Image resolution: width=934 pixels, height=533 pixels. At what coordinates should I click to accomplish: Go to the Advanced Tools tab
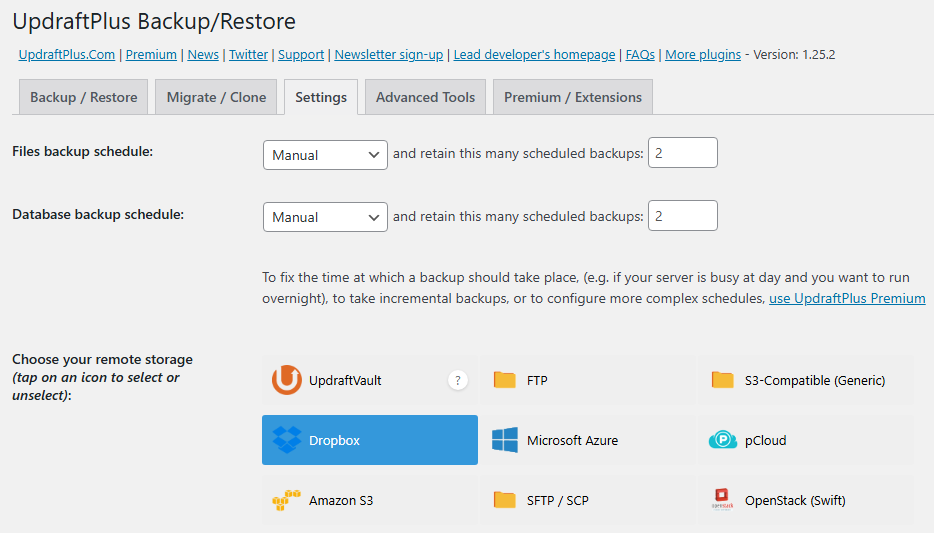(425, 97)
